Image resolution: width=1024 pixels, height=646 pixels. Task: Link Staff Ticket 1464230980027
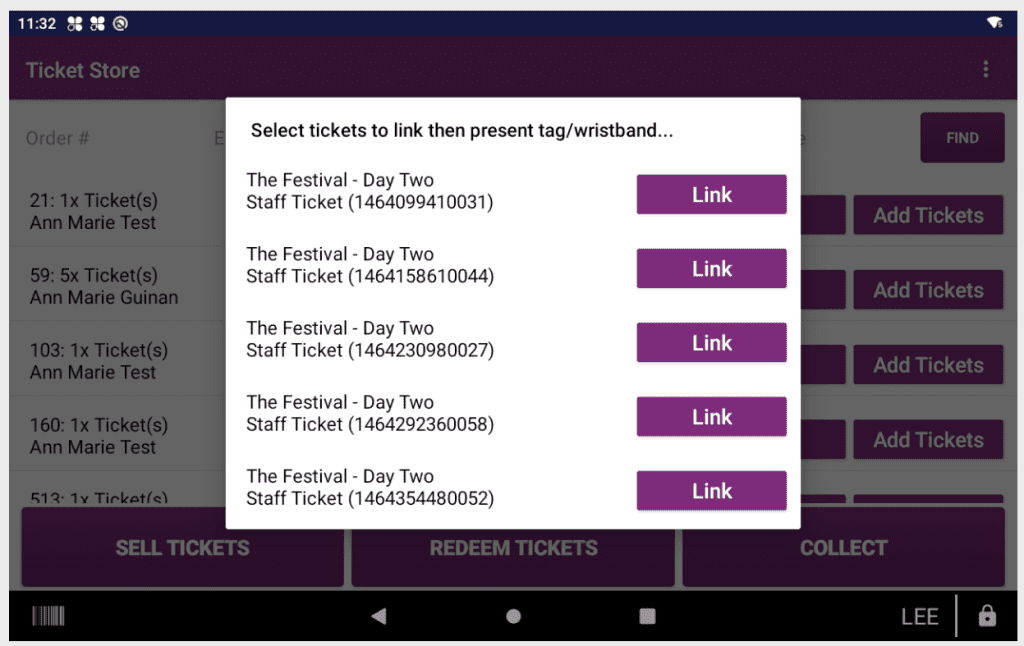tap(711, 343)
